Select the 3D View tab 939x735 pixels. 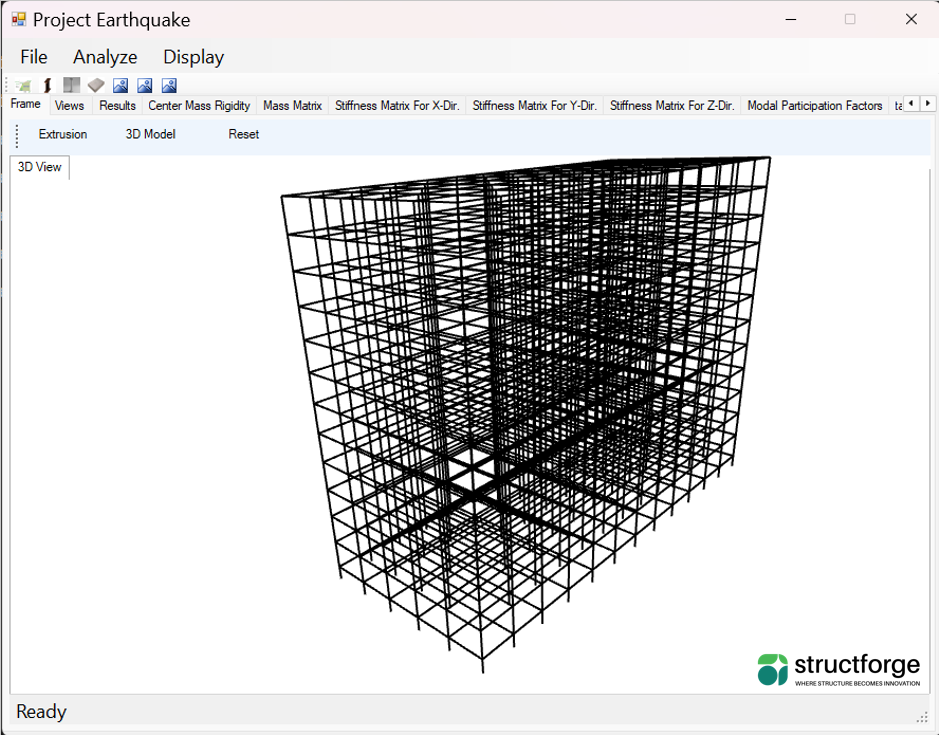(x=40, y=167)
